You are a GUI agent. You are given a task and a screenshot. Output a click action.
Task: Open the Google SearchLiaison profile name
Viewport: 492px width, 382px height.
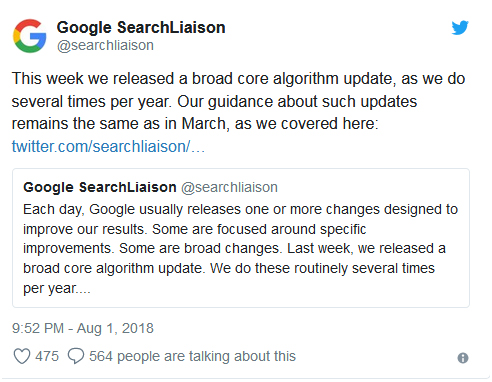[141, 27]
